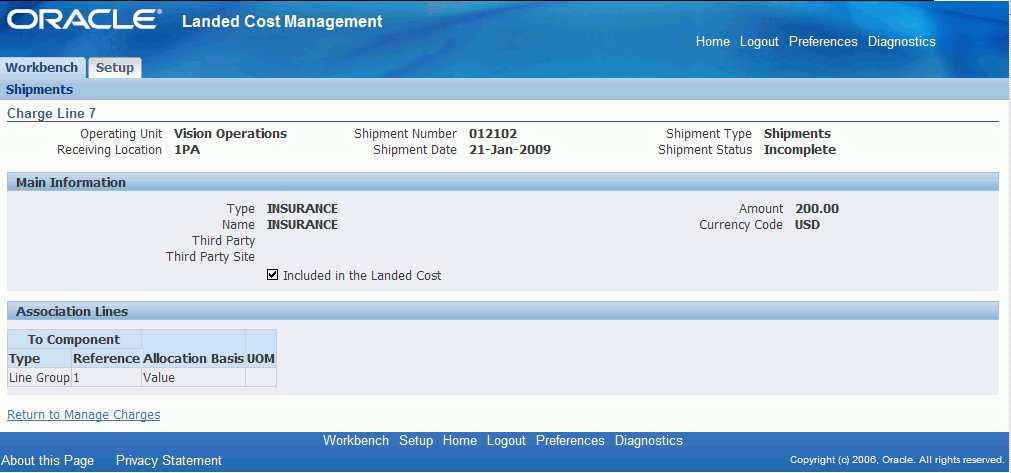
Task: Click Workbench link in the footer
Action: [x=356, y=441]
